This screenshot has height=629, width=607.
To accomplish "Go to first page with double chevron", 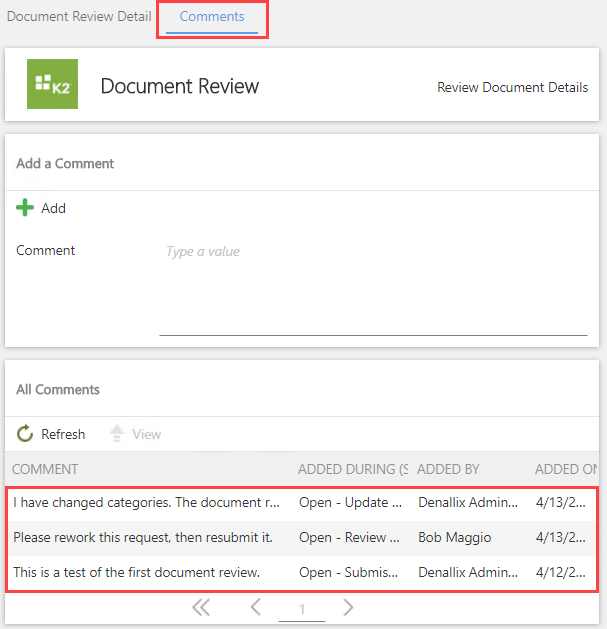I will pyautogui.click(x=201, y=607).
